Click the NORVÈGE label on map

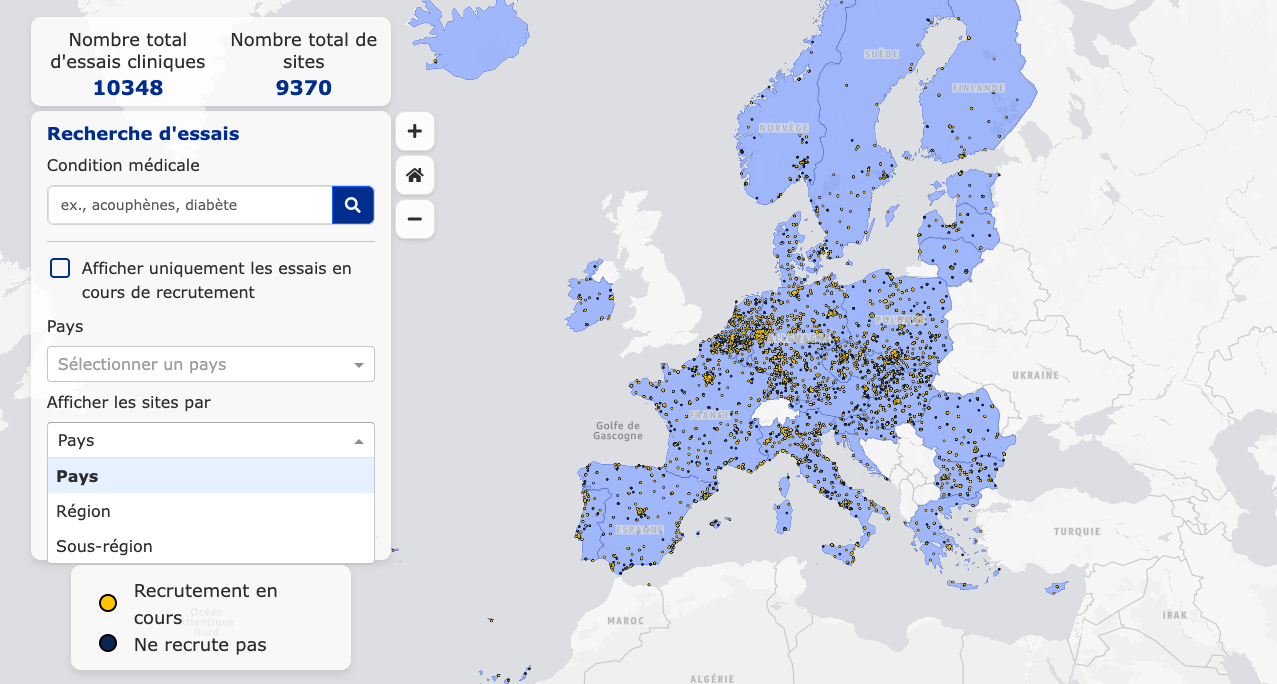click(x=783, y=128)
